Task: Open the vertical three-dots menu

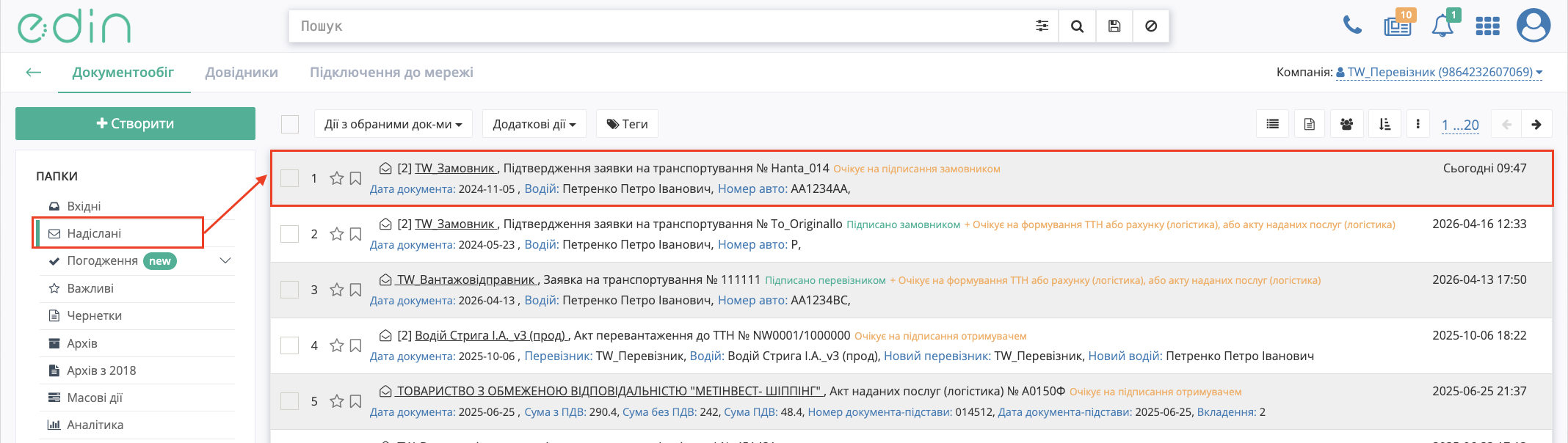Action: (x=1418, y=125)
